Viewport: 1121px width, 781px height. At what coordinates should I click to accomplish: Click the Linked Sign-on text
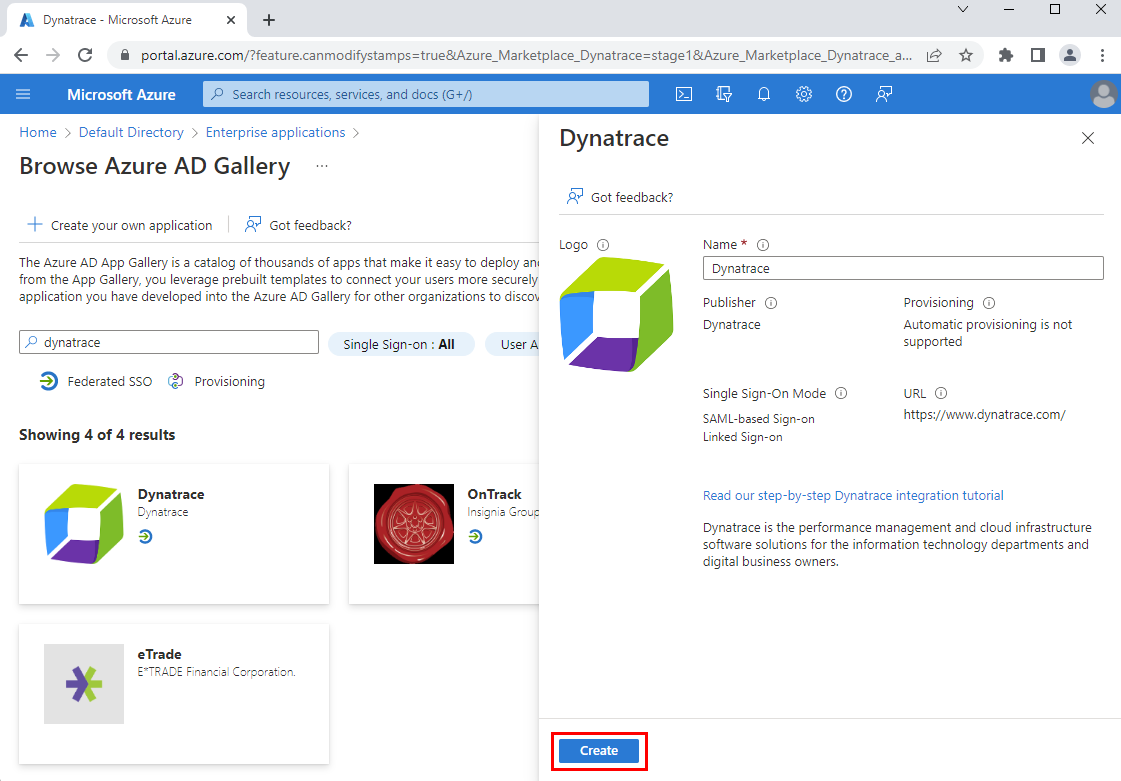[743, 437]
